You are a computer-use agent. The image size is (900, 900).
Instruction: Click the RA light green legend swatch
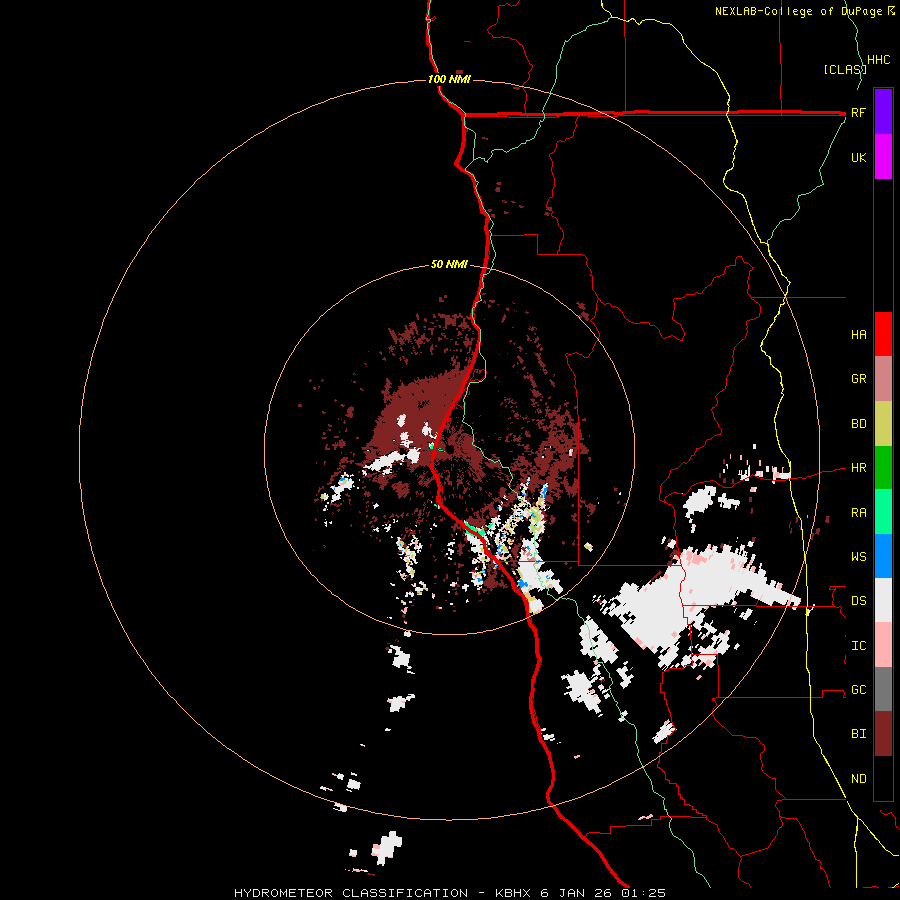(x=883, y=512)
